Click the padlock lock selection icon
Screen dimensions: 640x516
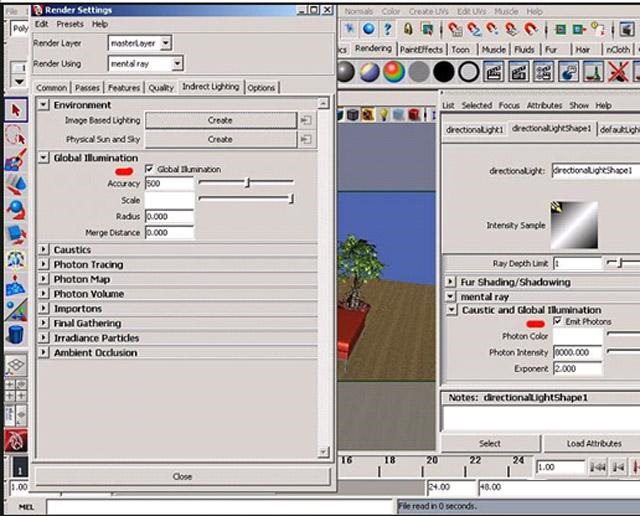tap(407, 29)
